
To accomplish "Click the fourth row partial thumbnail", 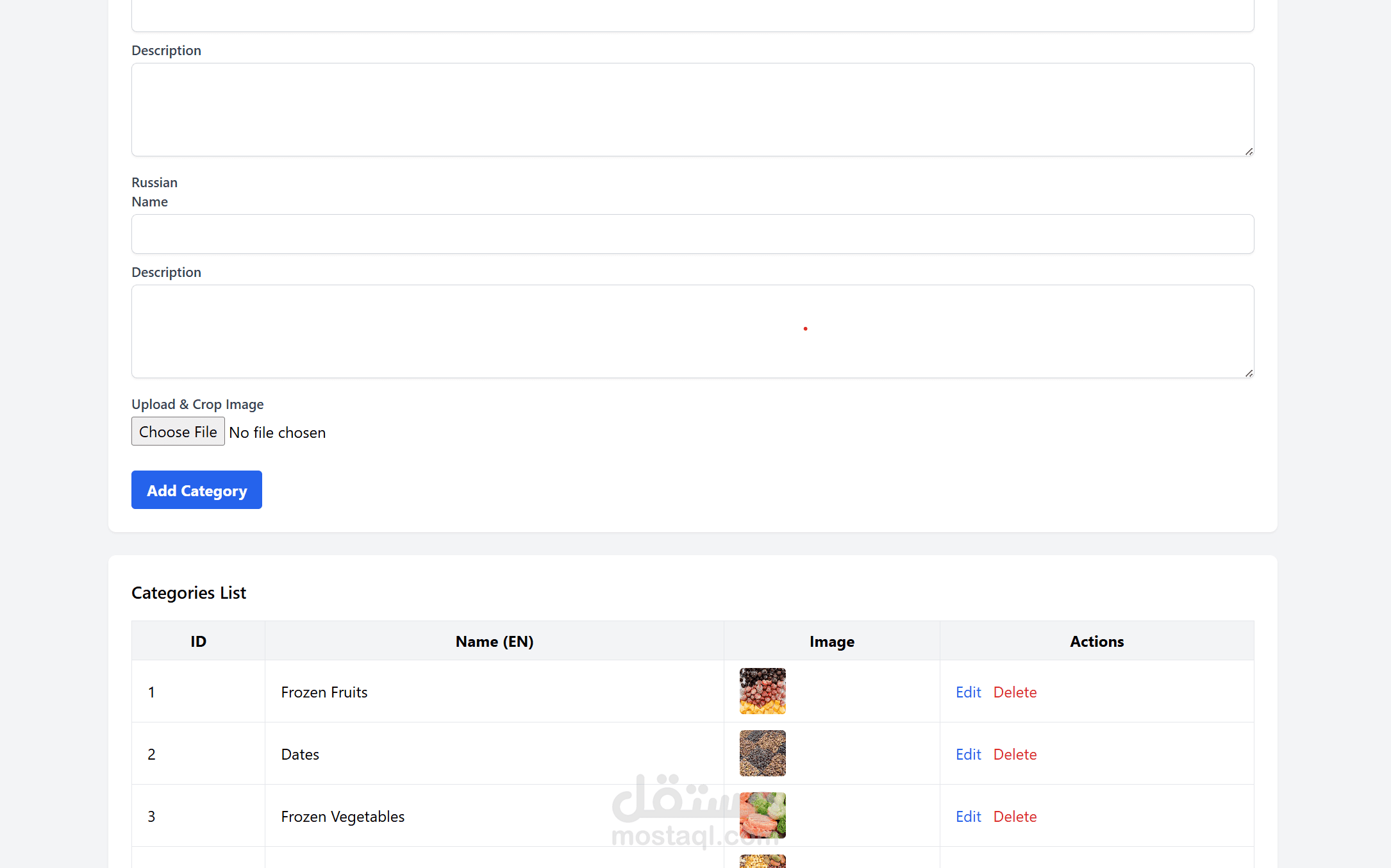I will 762,862.
